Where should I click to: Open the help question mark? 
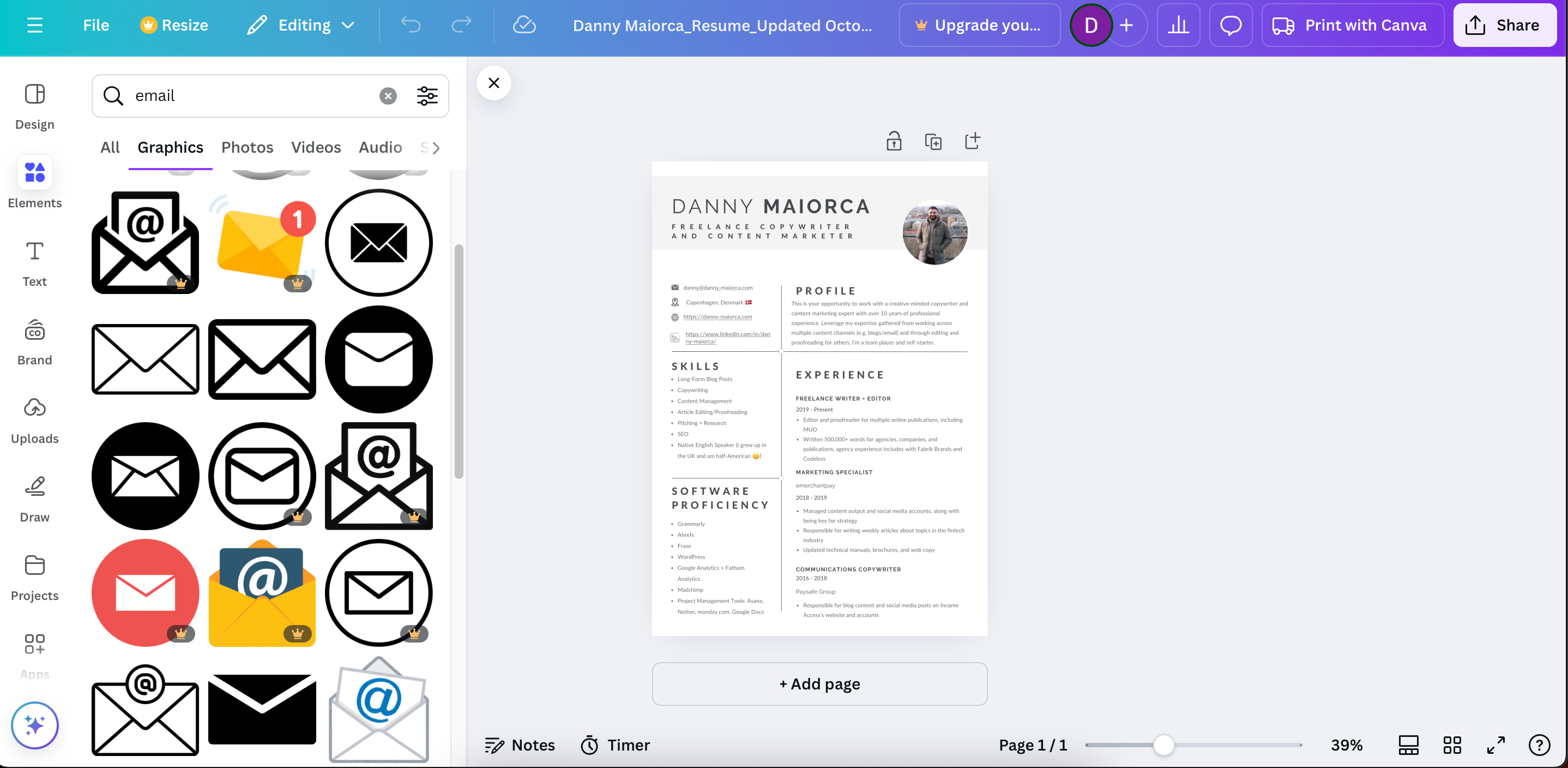1540,745
